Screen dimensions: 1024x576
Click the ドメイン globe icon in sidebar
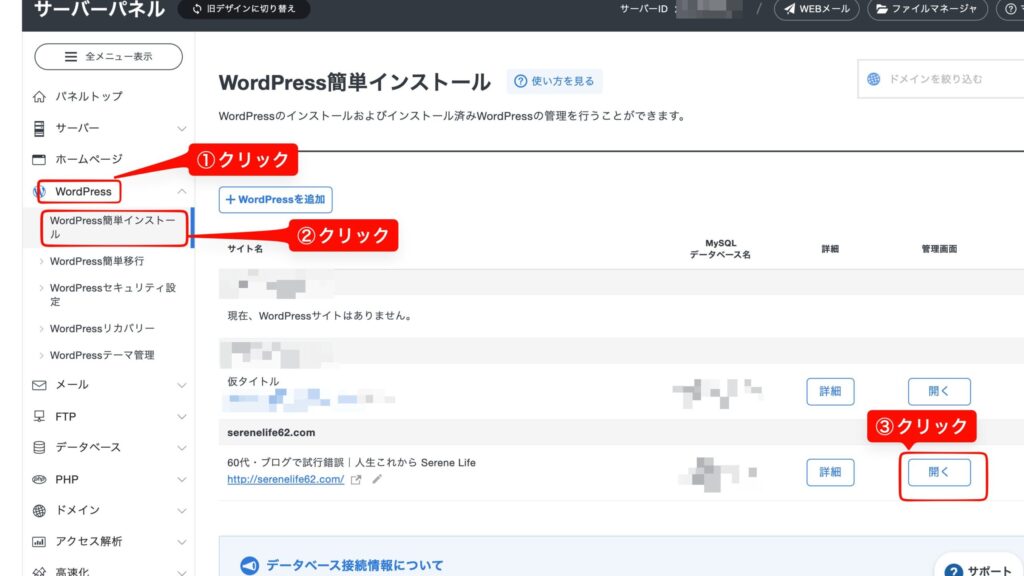pyautogui.click(x=39, y=511)
